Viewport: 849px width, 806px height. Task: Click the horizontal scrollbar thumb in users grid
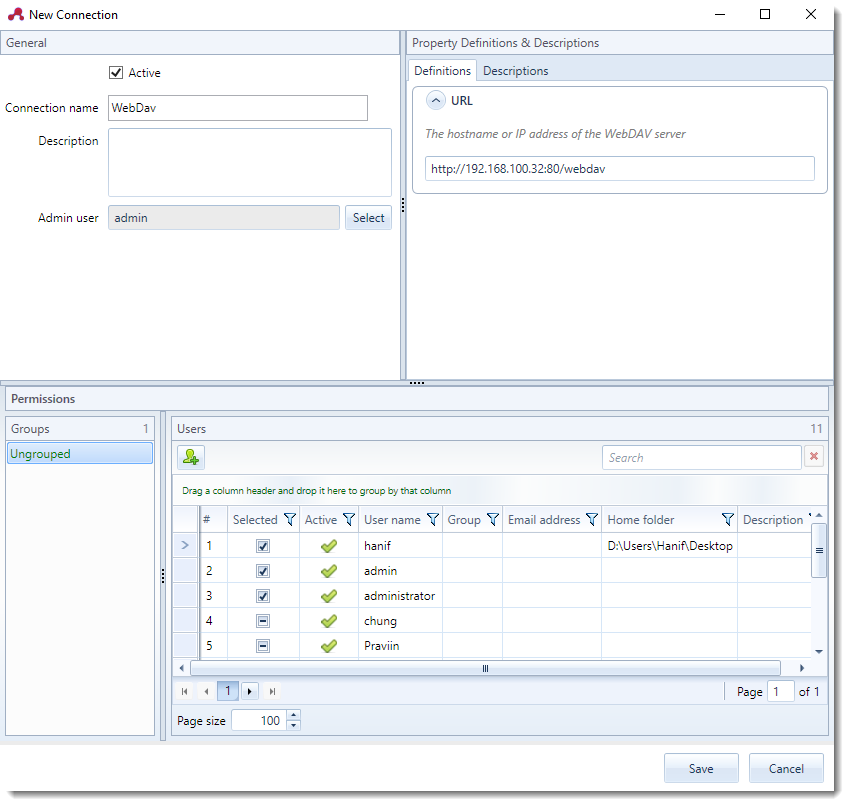tap(485, 669)
